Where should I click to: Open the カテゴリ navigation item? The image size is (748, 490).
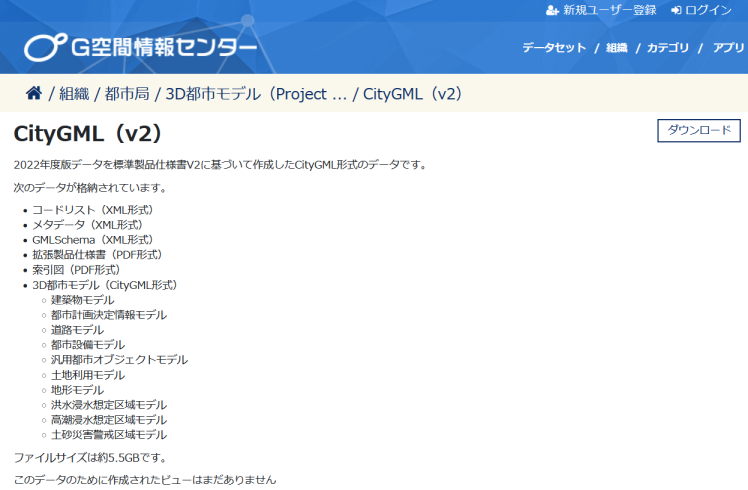click(x=667, y=48)
